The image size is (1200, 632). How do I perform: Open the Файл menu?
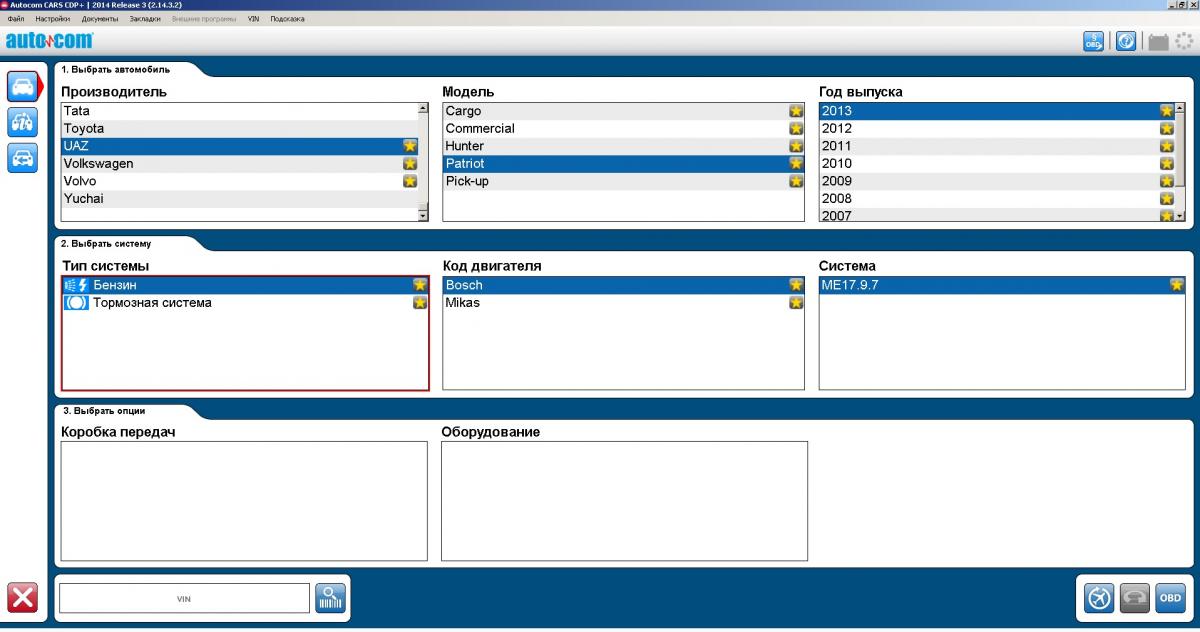[x=16, y=19]
